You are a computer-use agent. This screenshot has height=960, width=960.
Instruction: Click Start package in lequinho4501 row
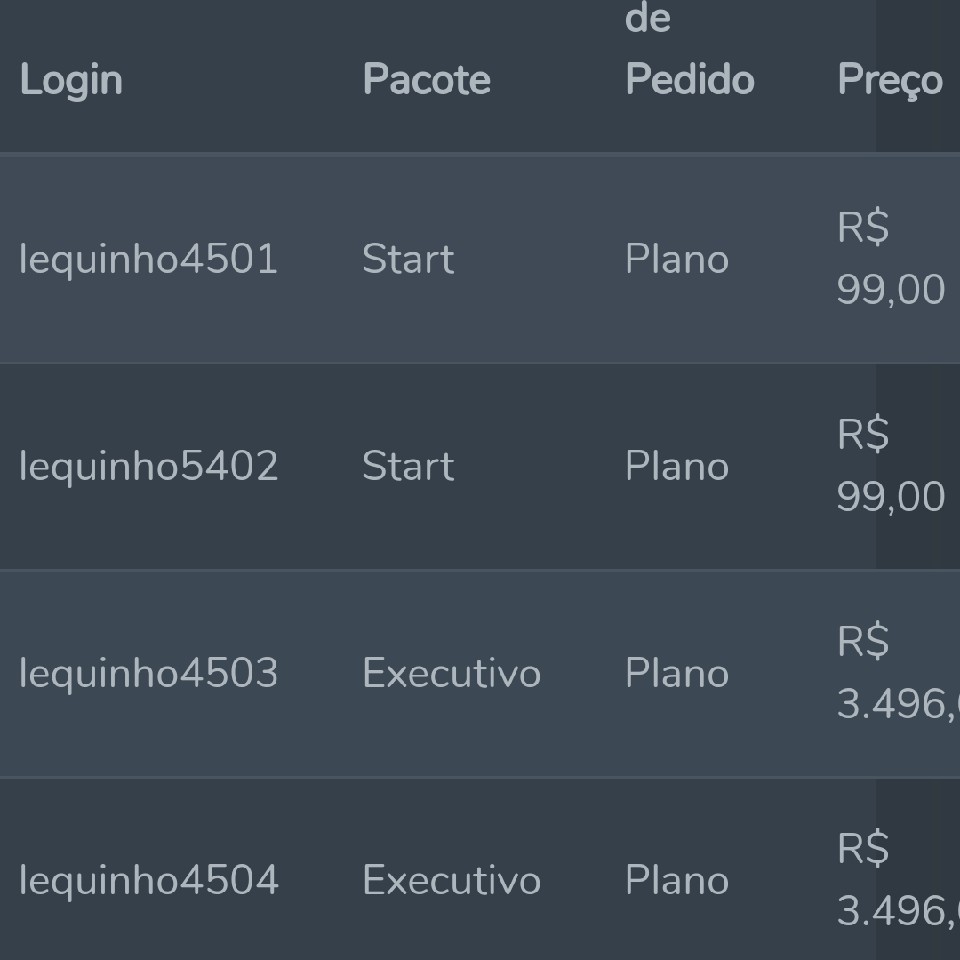point(408,259)
